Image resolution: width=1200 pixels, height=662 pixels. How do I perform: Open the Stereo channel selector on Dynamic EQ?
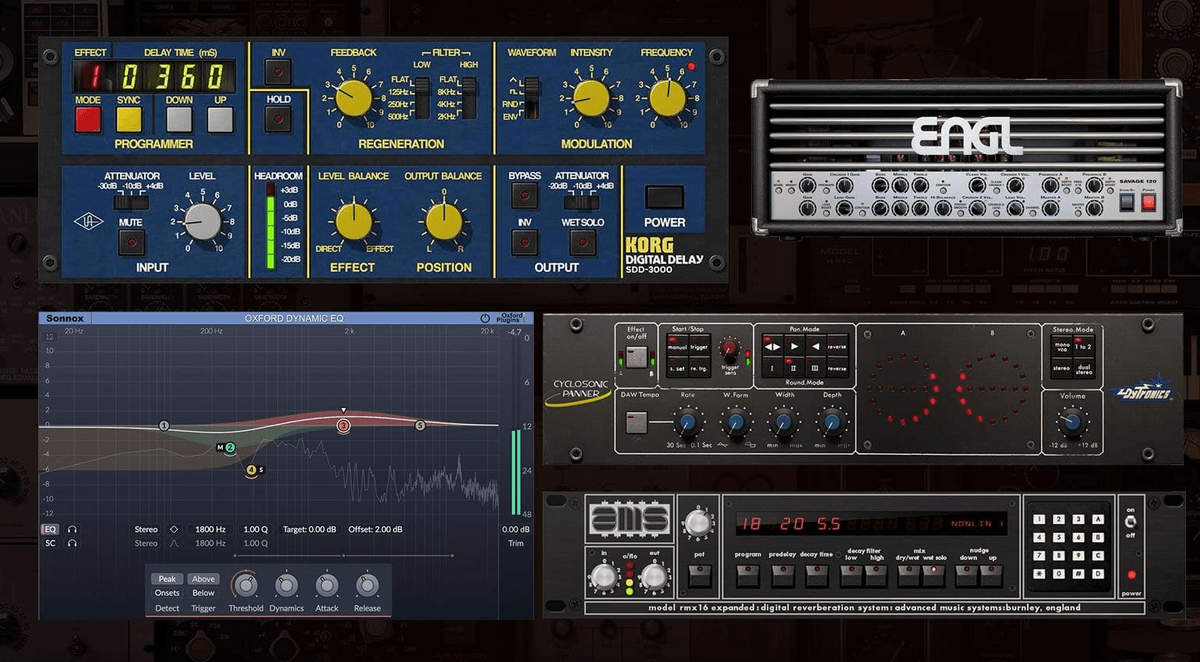[146, 528]
